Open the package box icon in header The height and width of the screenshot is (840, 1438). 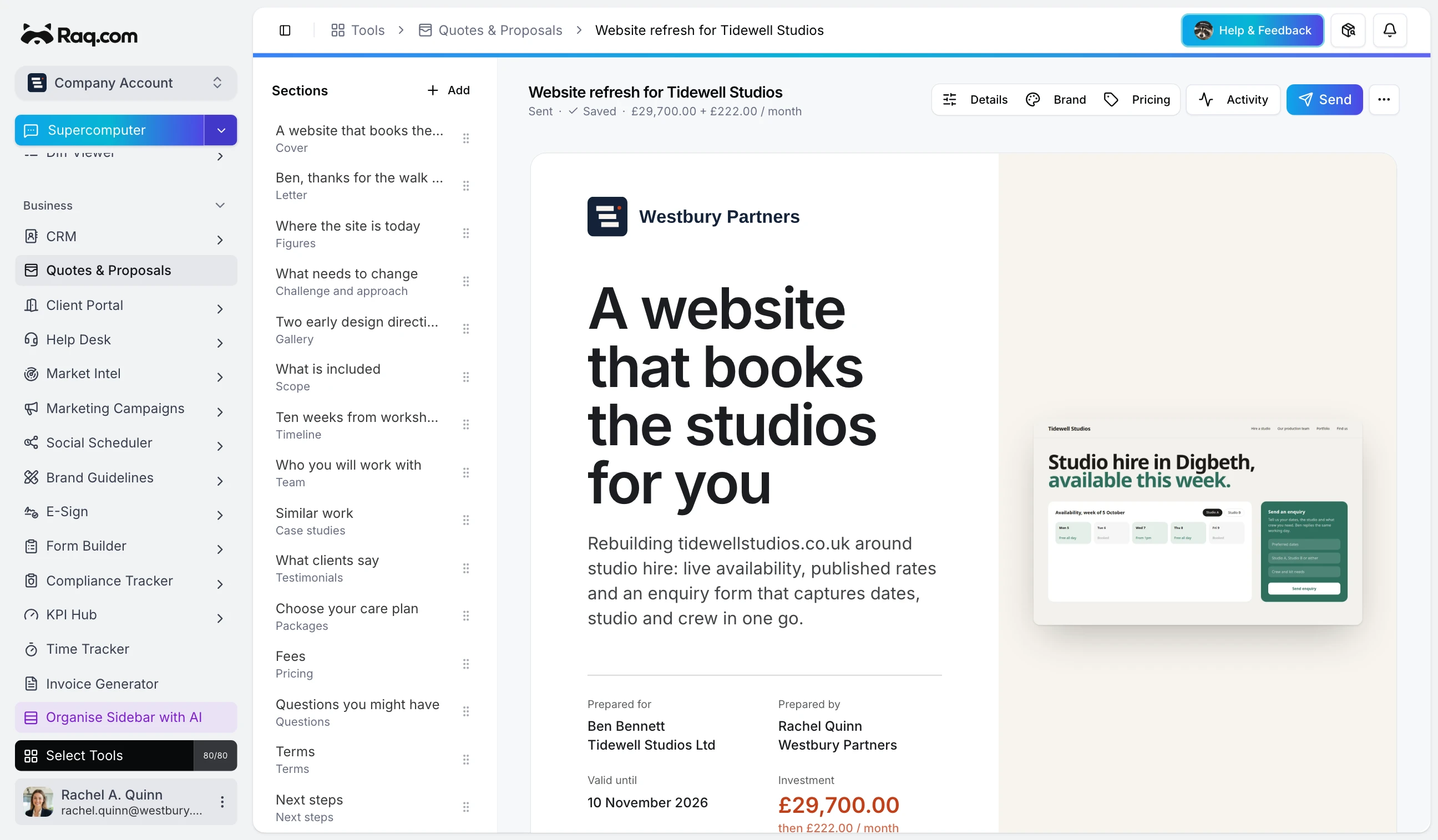(x=1348, y=30)
